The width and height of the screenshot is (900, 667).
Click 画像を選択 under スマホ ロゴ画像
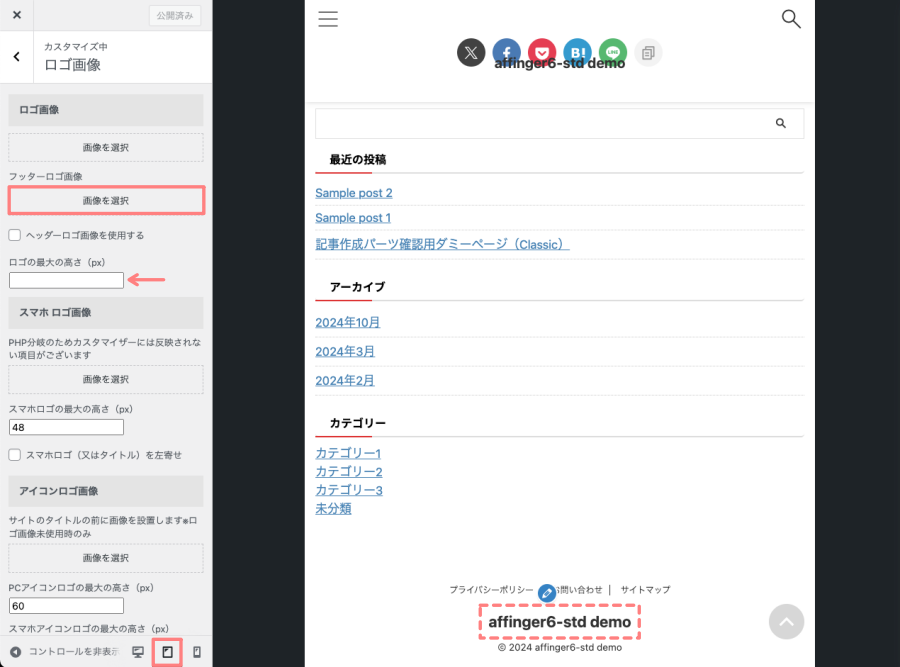pyautogui.click(x=106, y=379)
